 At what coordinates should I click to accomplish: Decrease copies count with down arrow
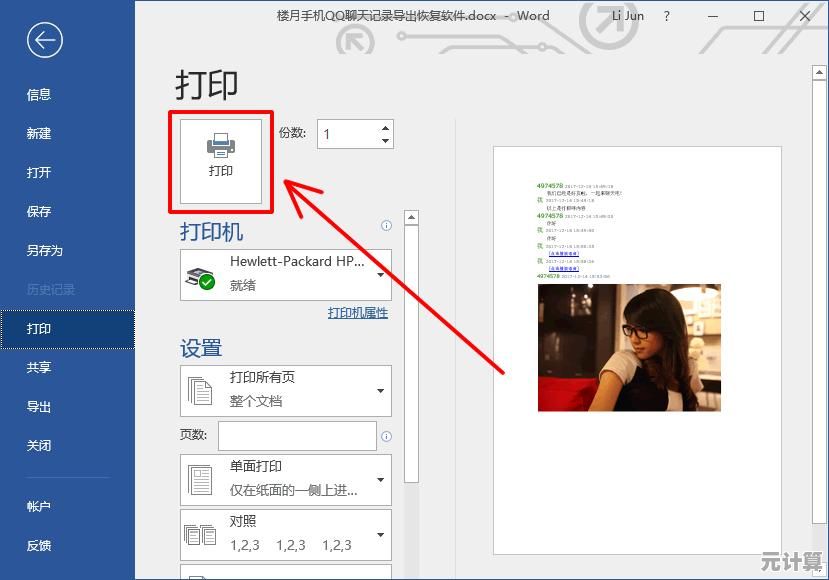click(386, 141)
